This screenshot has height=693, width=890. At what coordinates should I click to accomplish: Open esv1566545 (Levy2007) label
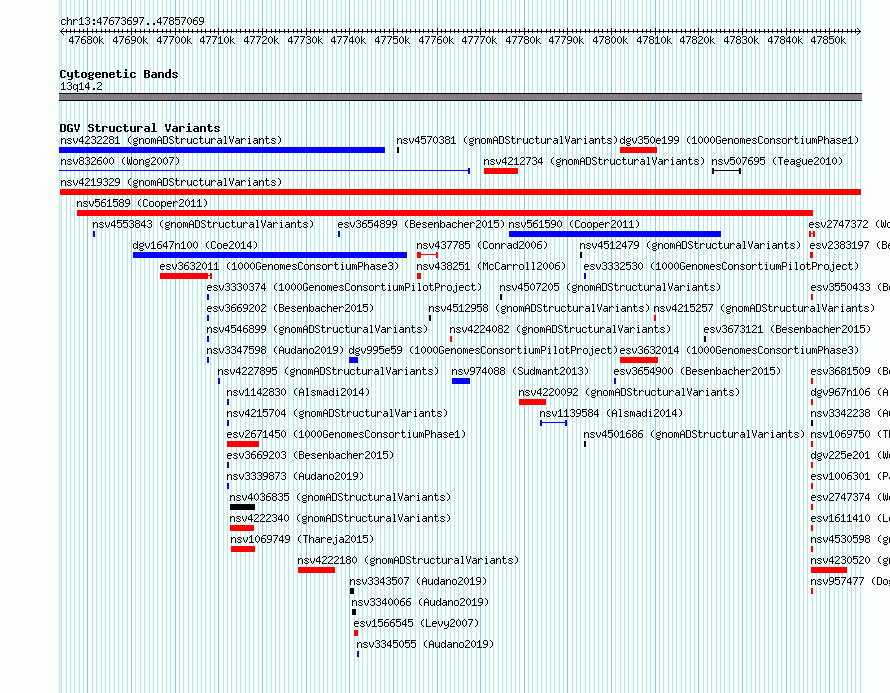[x=416, y=623]
